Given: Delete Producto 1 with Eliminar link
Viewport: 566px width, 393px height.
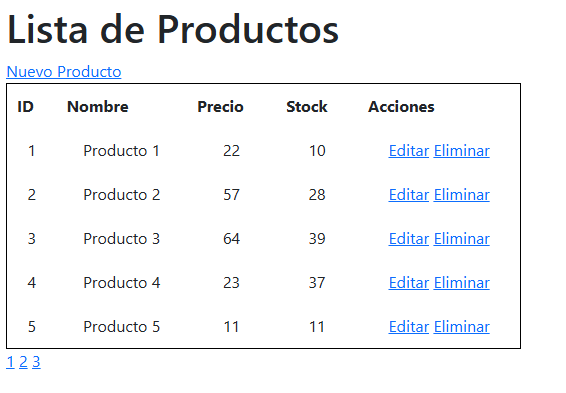Looking at the screenshot, I should click(x=462, y=150).
